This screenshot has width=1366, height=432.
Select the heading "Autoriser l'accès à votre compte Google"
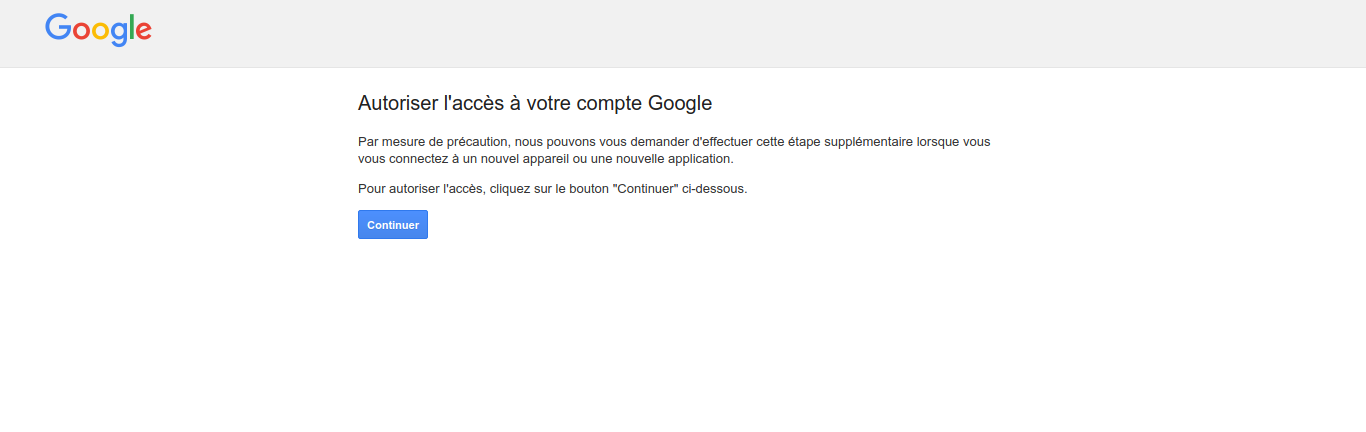534,103
